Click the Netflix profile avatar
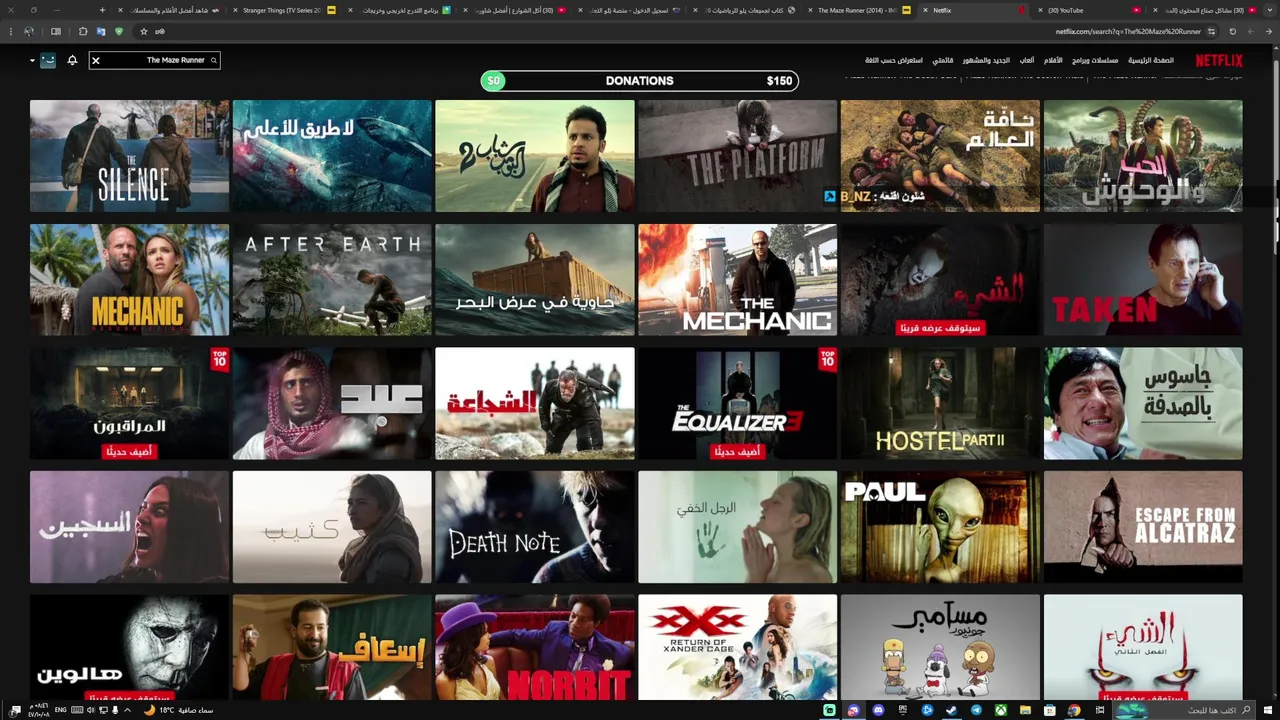The width and height of the screenshot is (1280, 720). tap(48, 60)
